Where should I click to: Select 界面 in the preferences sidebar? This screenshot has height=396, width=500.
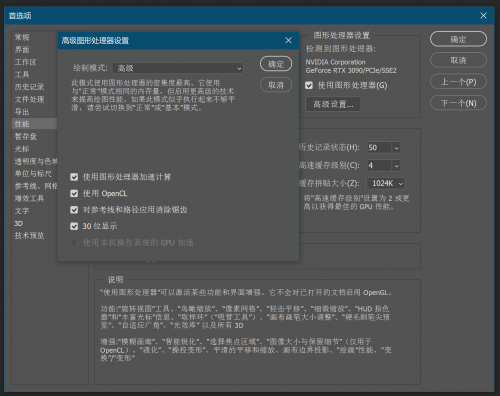22,50
